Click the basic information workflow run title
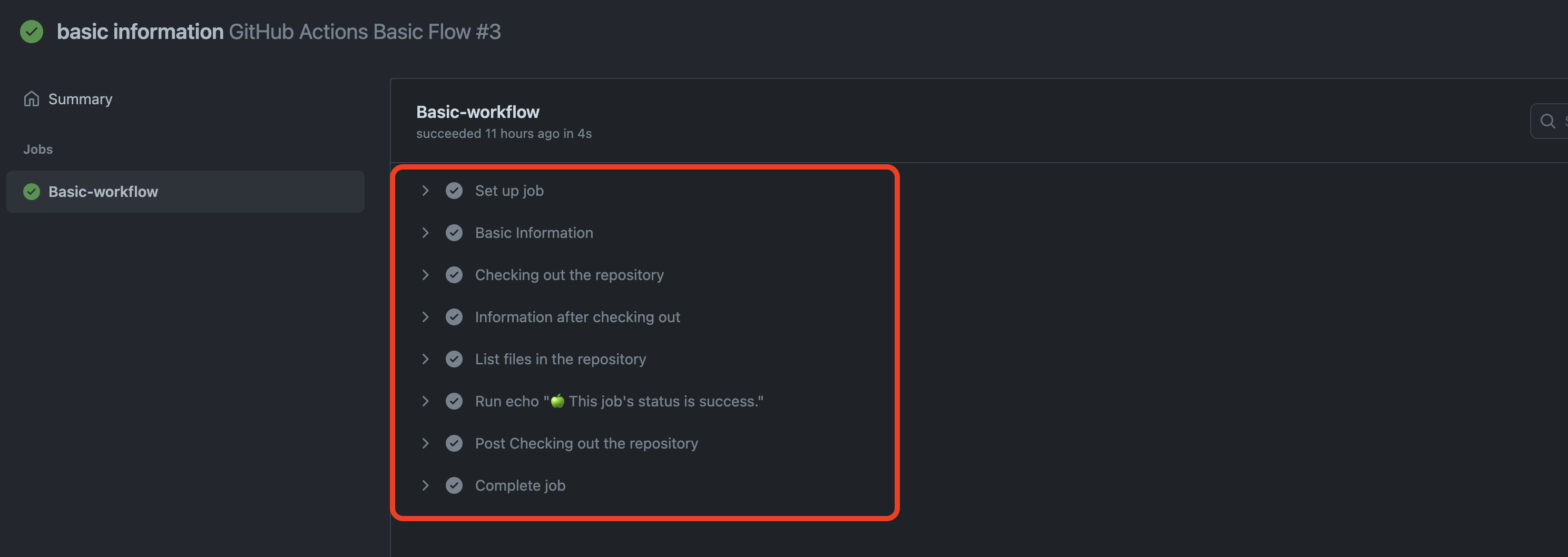The width and height of the screenshot is (1568, 557). pos(140,32)
